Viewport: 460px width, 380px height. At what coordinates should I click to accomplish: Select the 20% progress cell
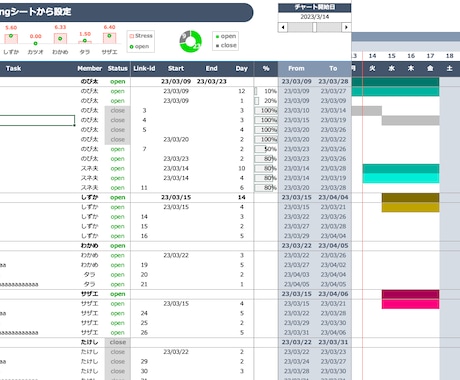click(266, 101)
